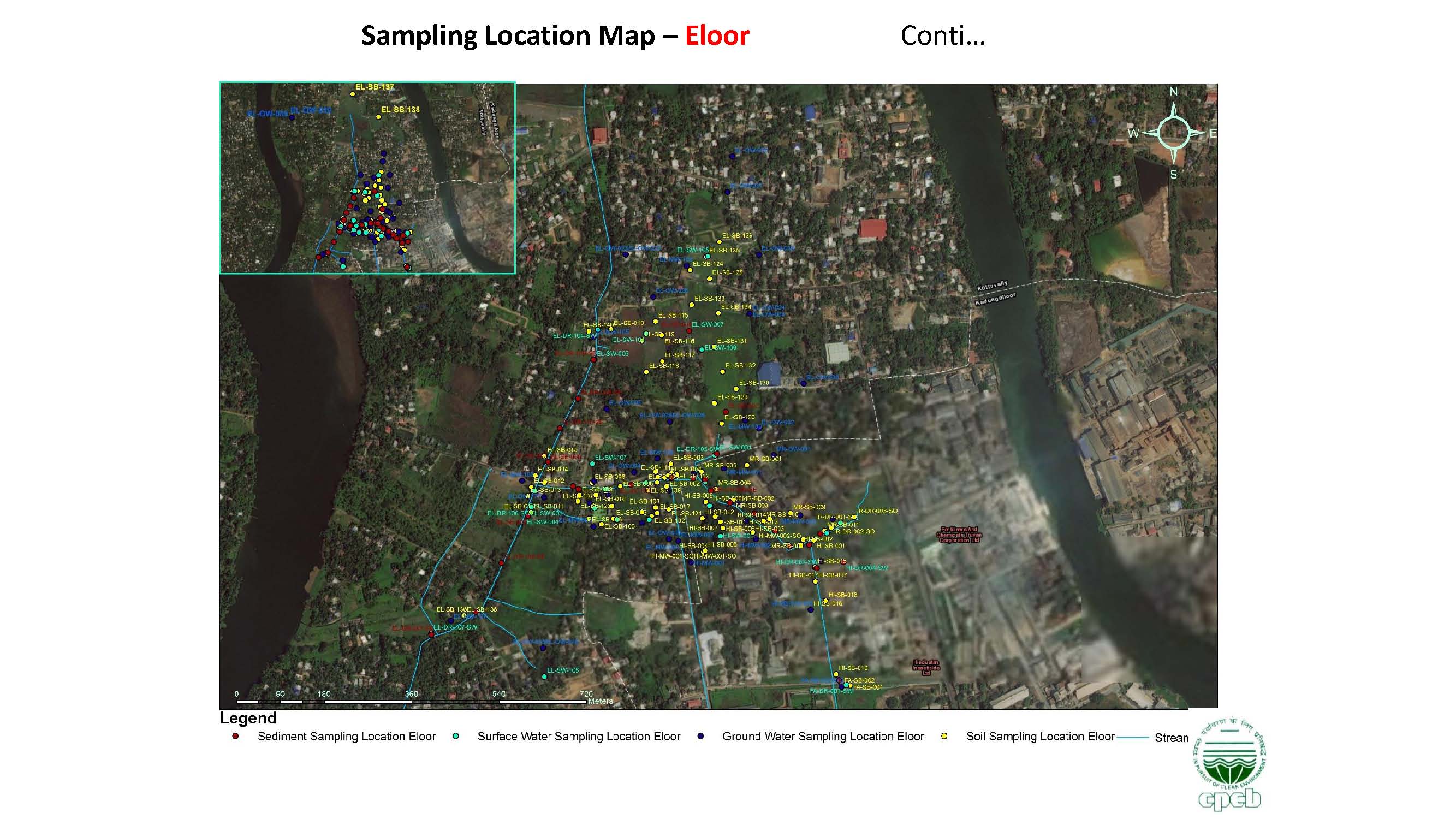Viewport: 1456px width, 819px height.
Task: Click the 'EL-DR-104-SW' label
Action: tap(575, 336)
